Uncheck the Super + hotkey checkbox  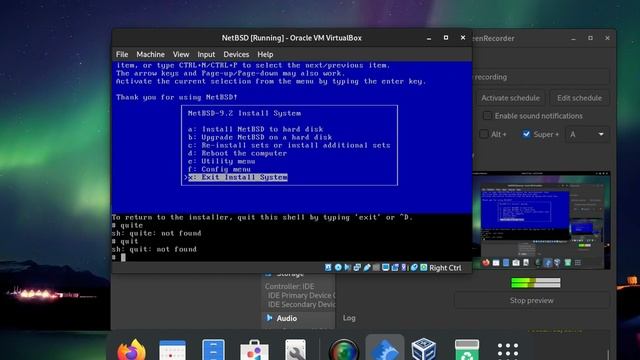coord(526,134)
